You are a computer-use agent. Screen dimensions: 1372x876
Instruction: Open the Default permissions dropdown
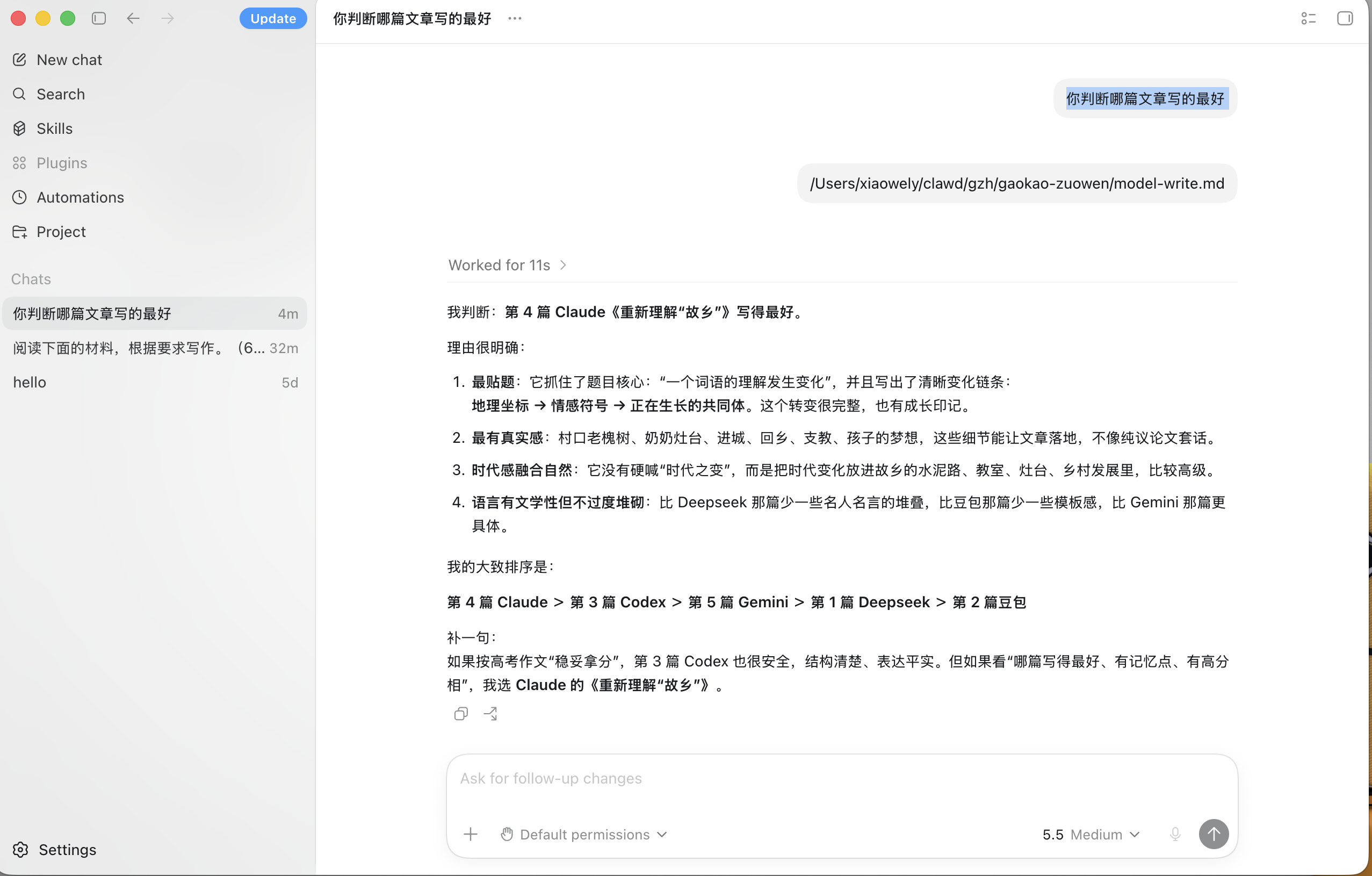pyautogui.click(x=584, y=835)
